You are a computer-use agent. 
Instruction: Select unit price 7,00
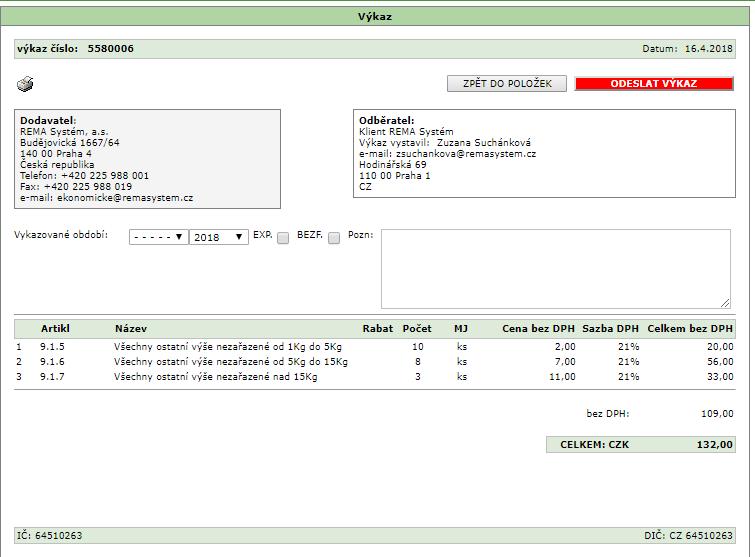coord(565,362)
